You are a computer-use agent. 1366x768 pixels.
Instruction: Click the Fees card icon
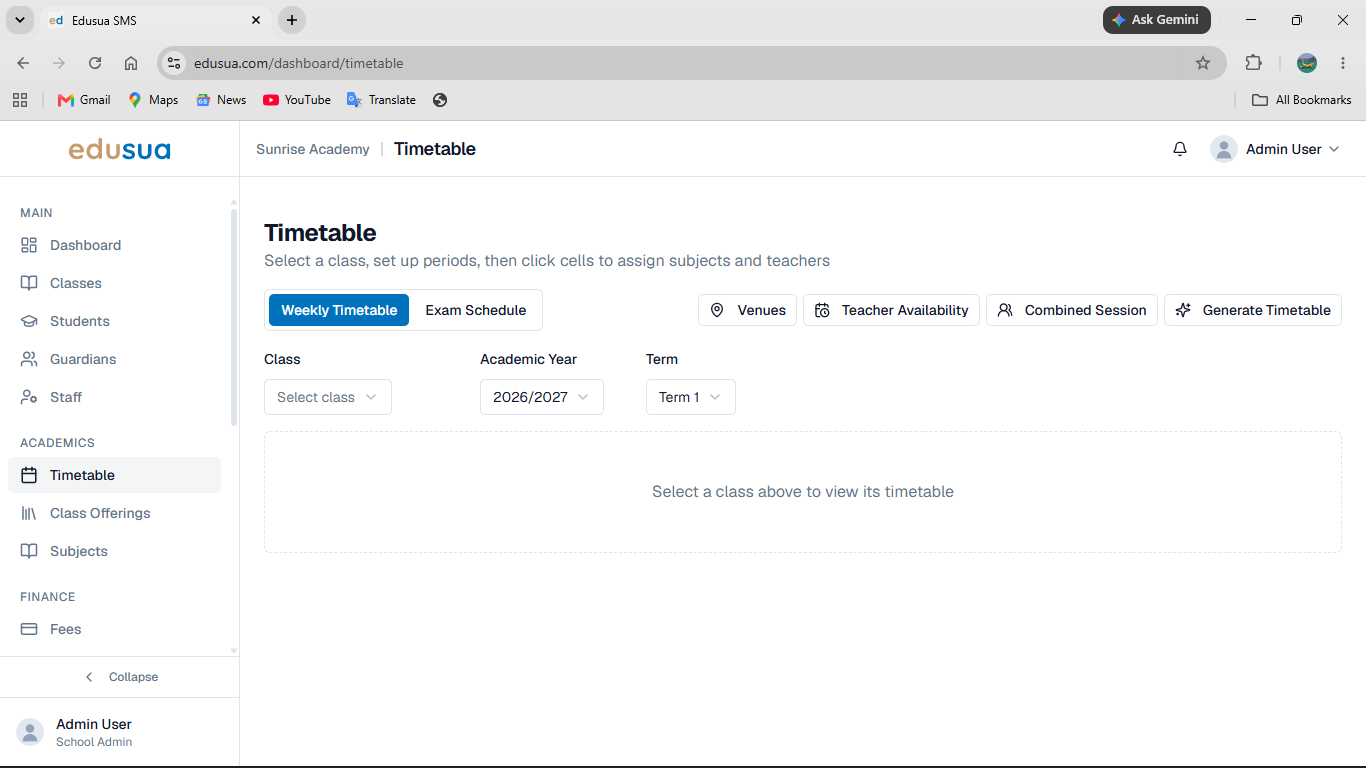coord(29,629)
